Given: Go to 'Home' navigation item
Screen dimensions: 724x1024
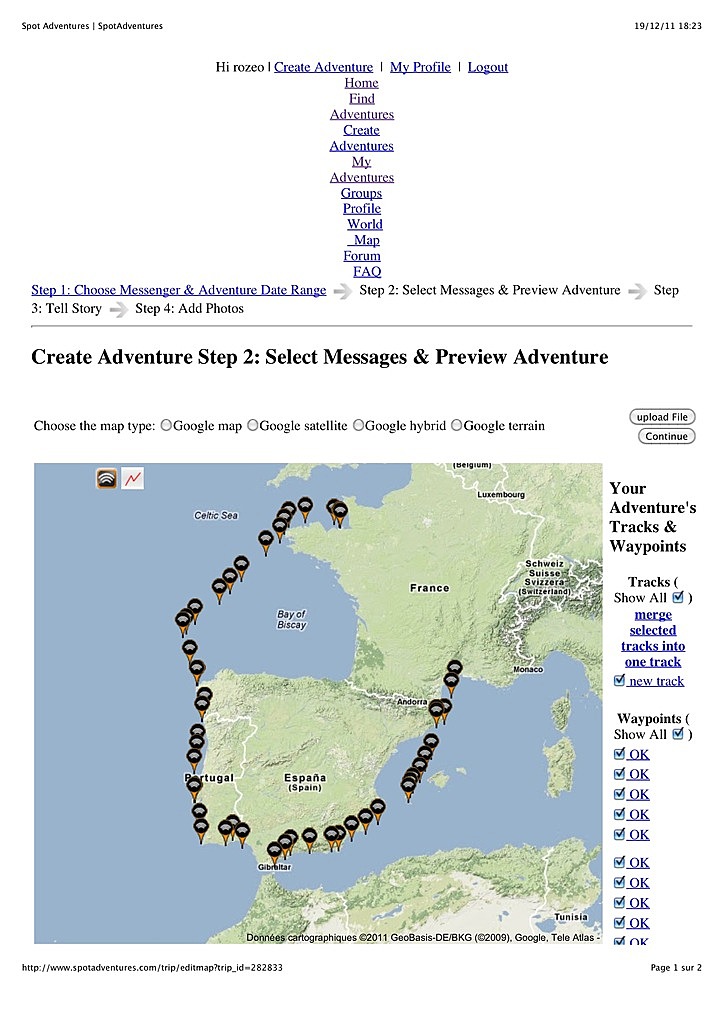Looking at the screenshot, I should [x=362, y=83].
